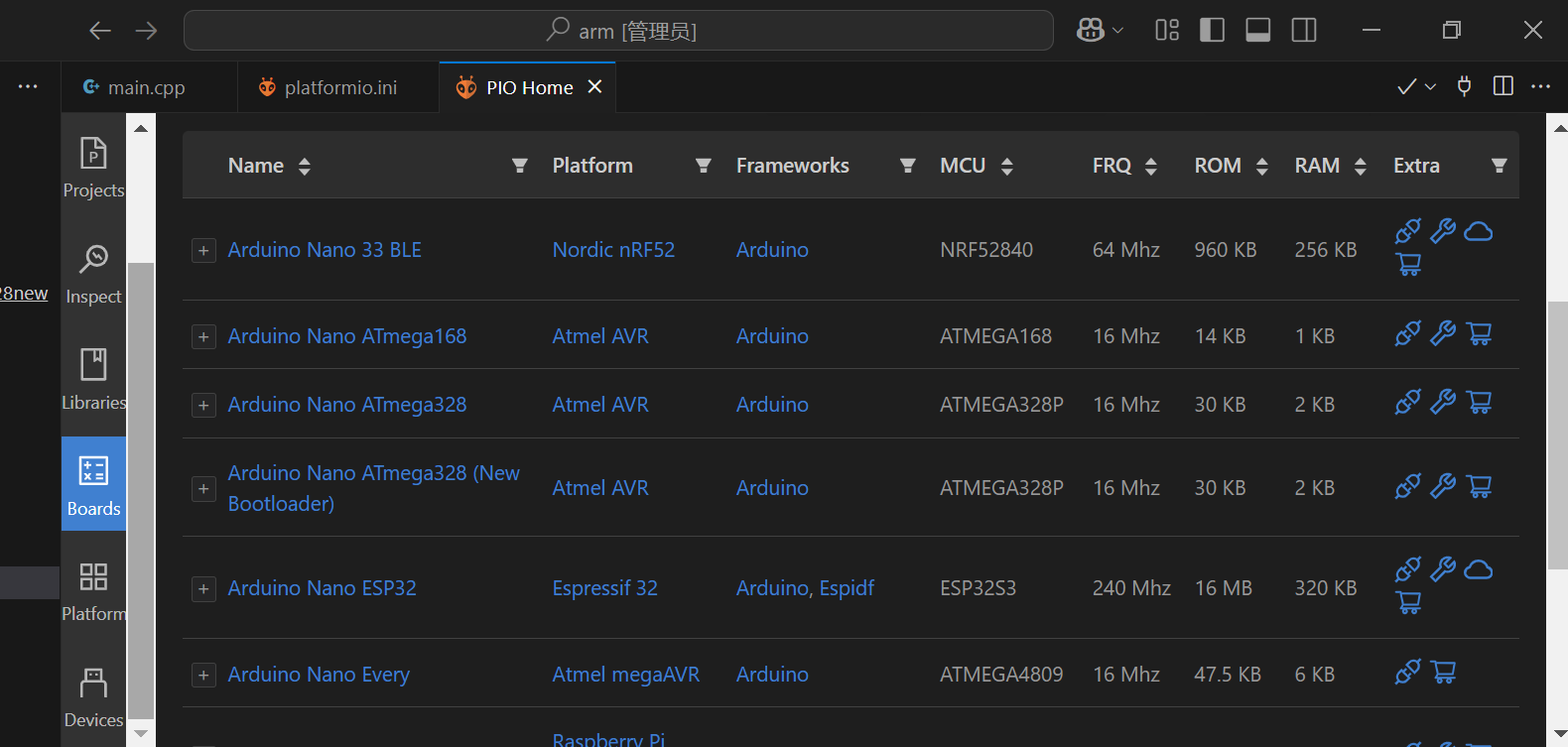Click the debug icon for Arduino Nano ATmega168
1568x747 pixels.
tap(1407, 333)
